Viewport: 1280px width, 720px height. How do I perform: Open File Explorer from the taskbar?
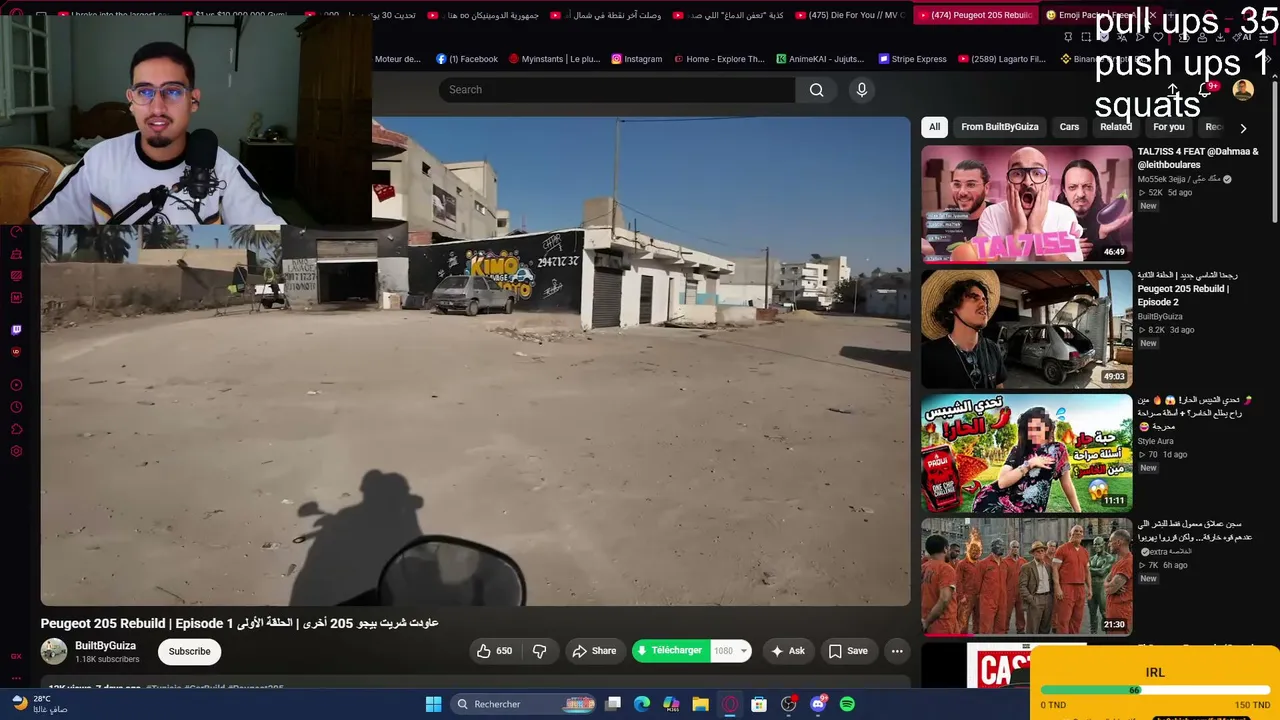700,704
